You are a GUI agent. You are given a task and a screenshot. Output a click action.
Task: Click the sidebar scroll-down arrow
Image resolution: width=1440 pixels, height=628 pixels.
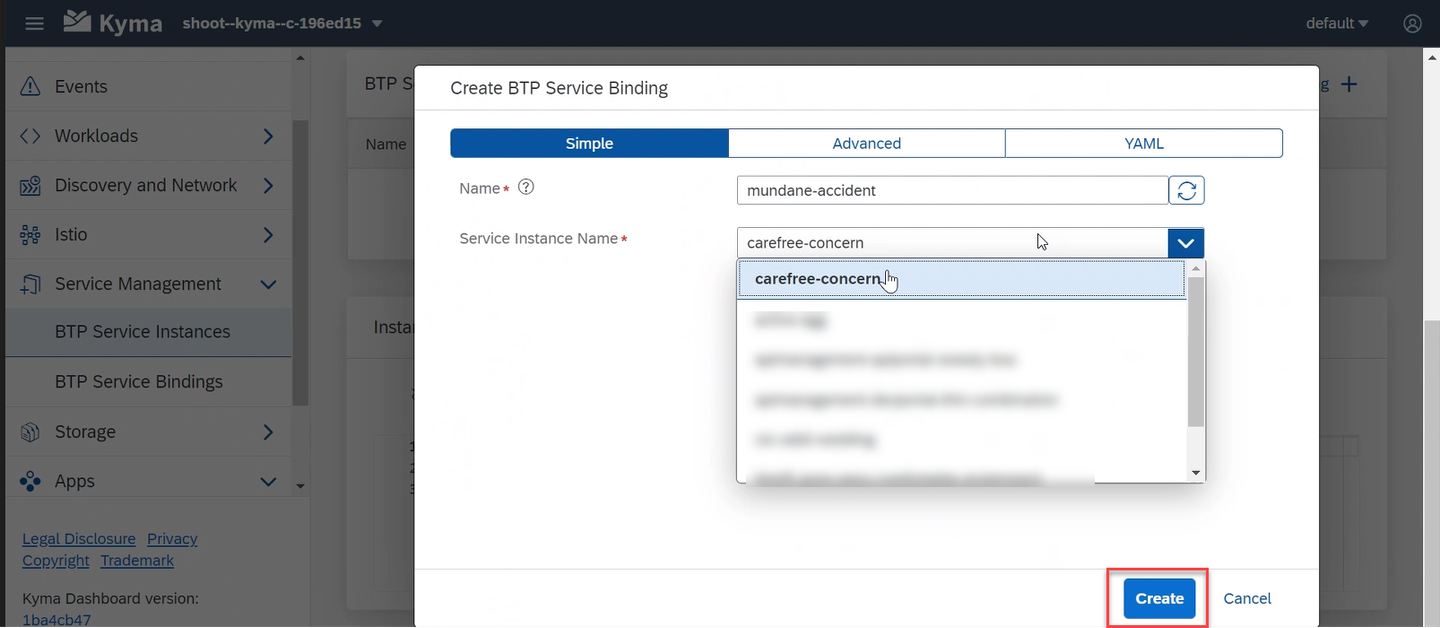tap(300, 486)
